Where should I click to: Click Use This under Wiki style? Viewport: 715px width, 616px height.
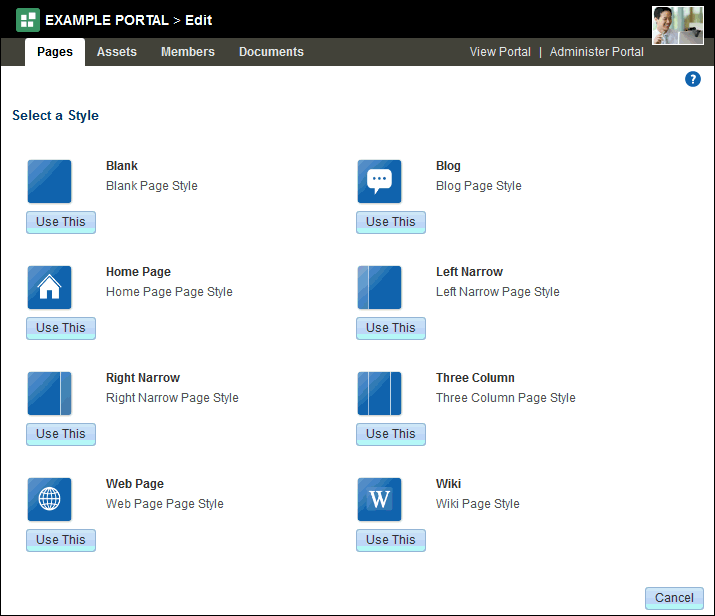(x=391, y=540)
